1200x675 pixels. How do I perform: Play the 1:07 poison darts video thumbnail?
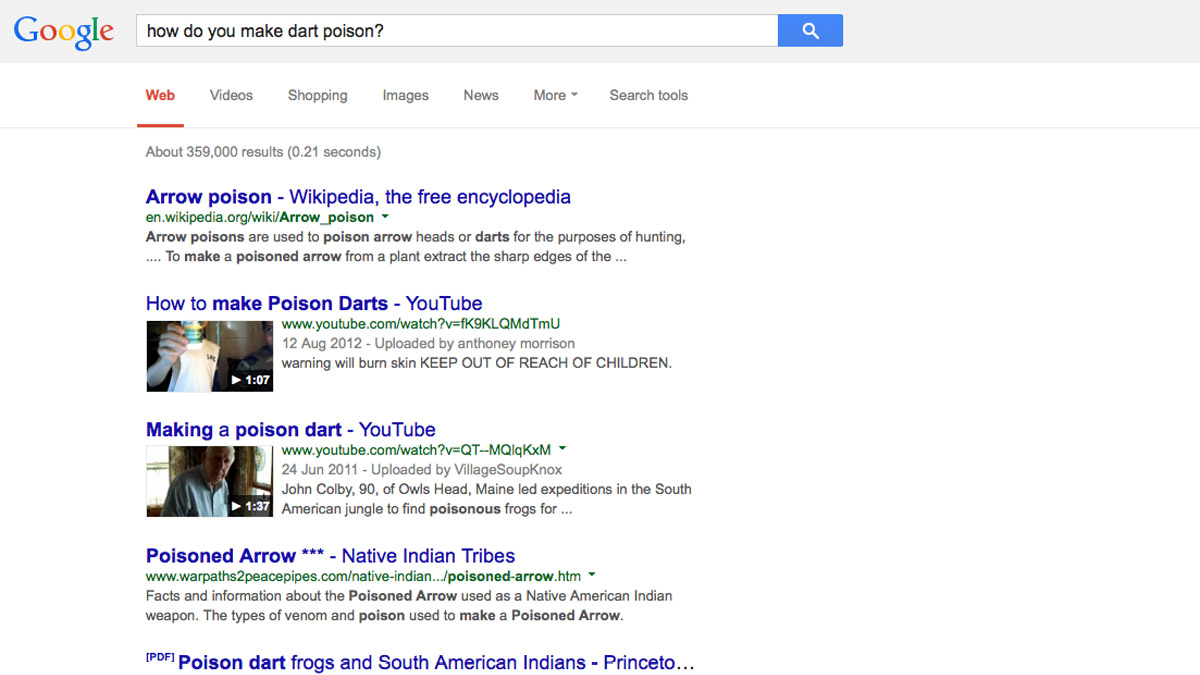pyautogui.click(x=210, y=355)
